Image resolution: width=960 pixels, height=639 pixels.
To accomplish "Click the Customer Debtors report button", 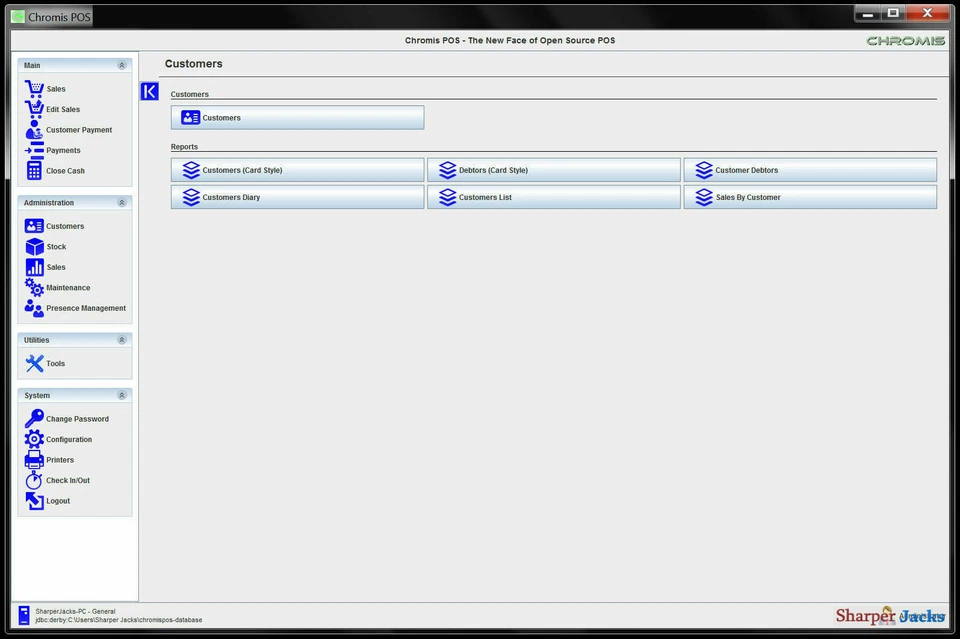I will point(810,169).
